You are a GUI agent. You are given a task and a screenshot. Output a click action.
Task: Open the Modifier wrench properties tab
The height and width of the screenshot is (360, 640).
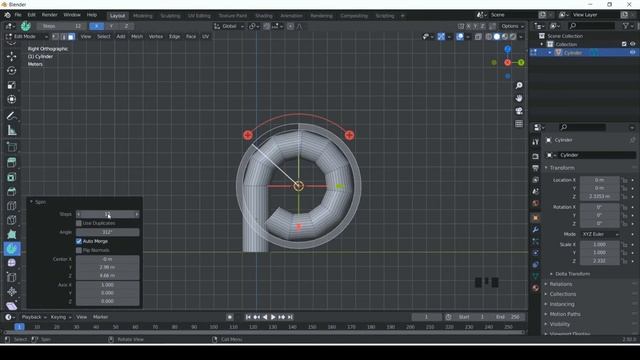pos(536,229)
